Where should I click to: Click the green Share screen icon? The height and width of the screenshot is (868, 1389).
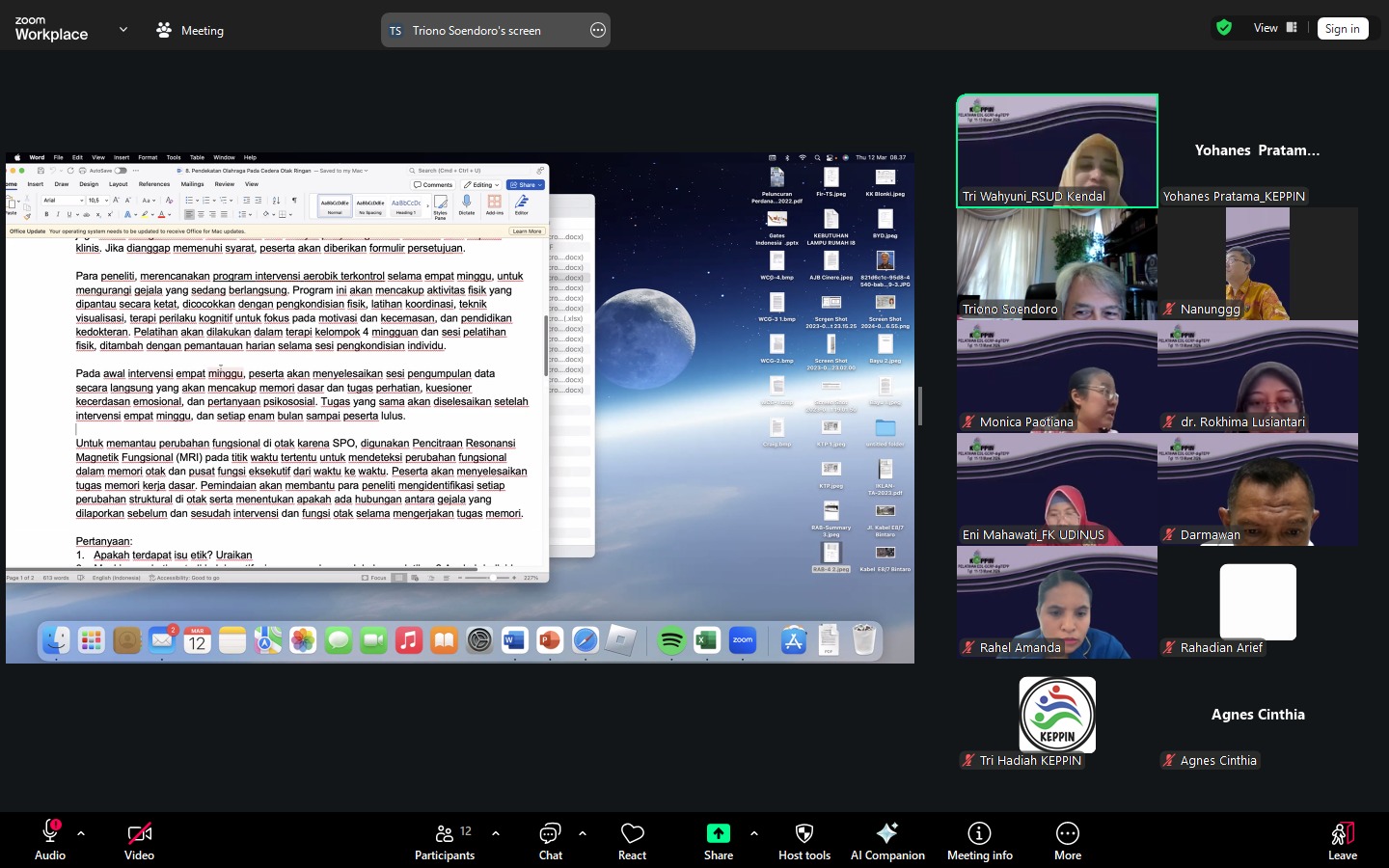tap(719, 834)
